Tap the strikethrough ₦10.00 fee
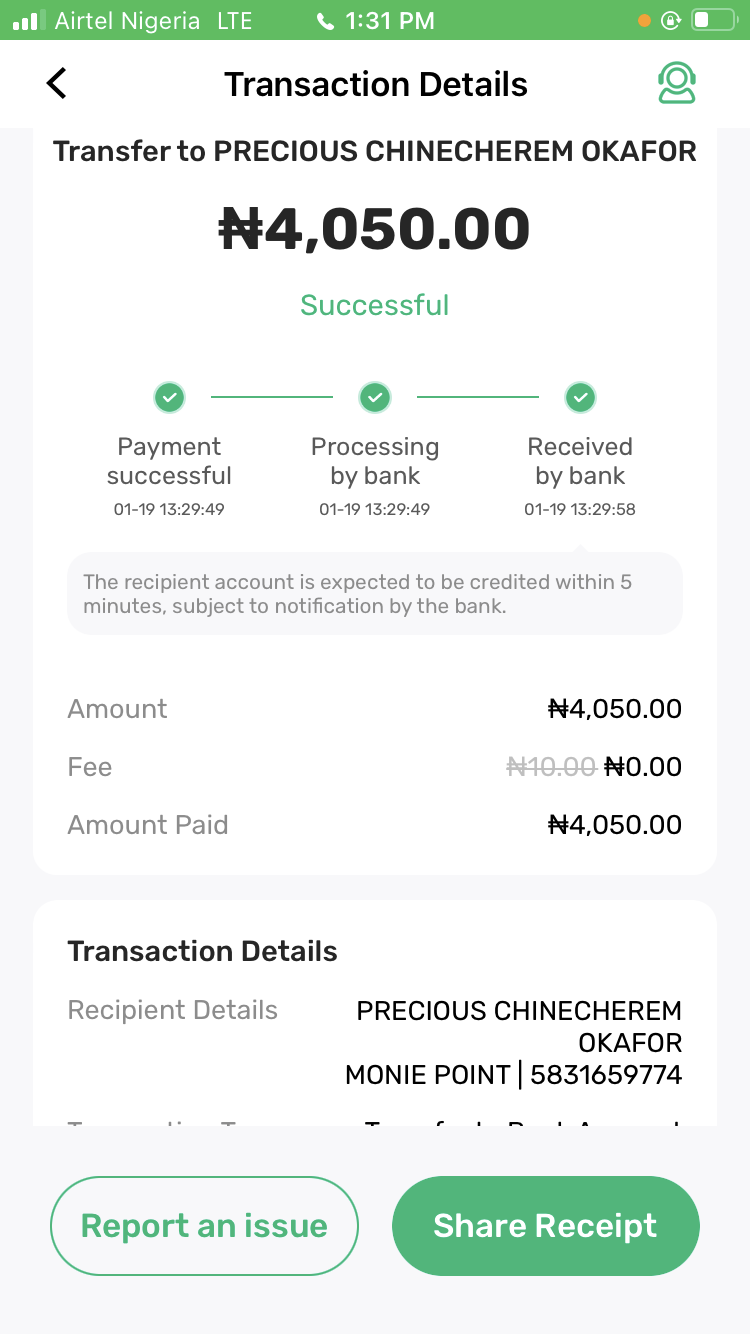 point(551,767)
